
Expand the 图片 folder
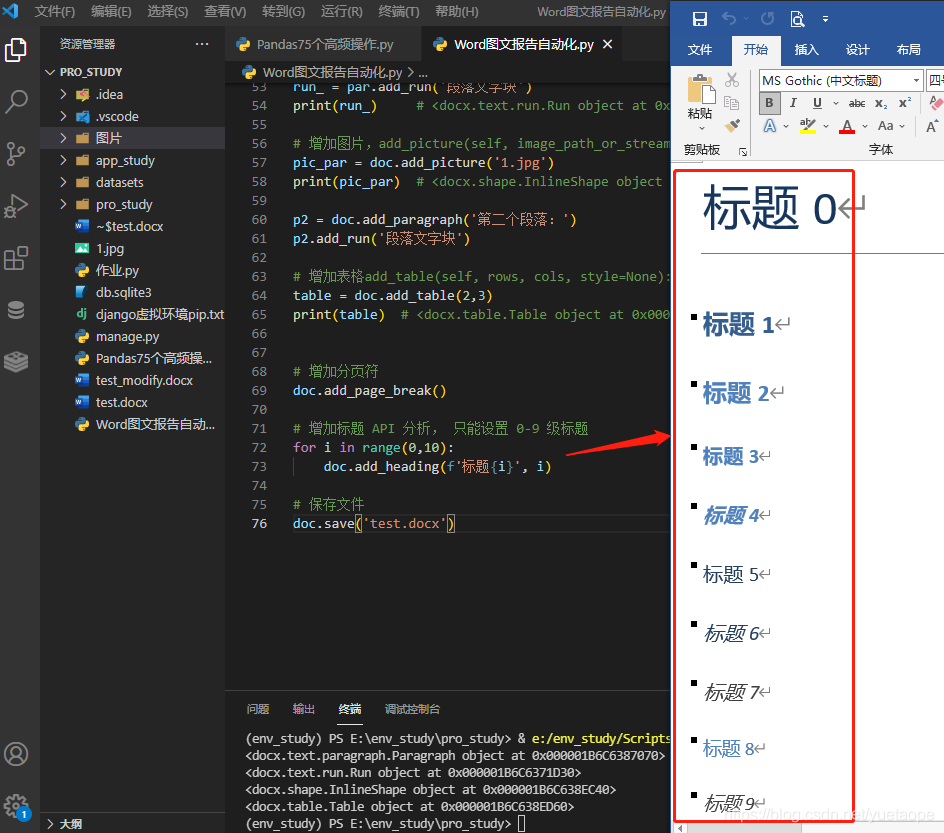(63, 138)
